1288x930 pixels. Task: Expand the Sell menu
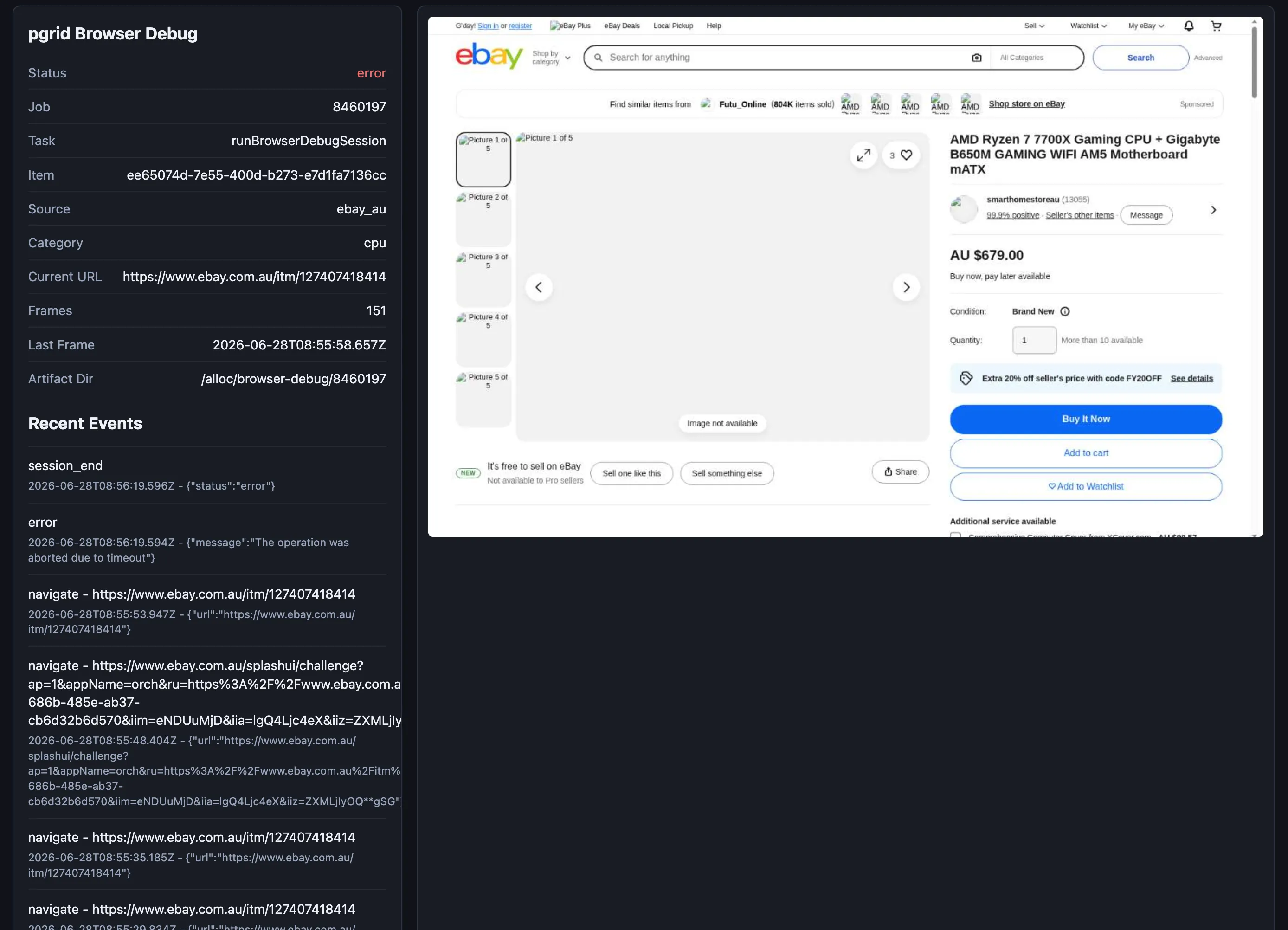(1034, 26)
